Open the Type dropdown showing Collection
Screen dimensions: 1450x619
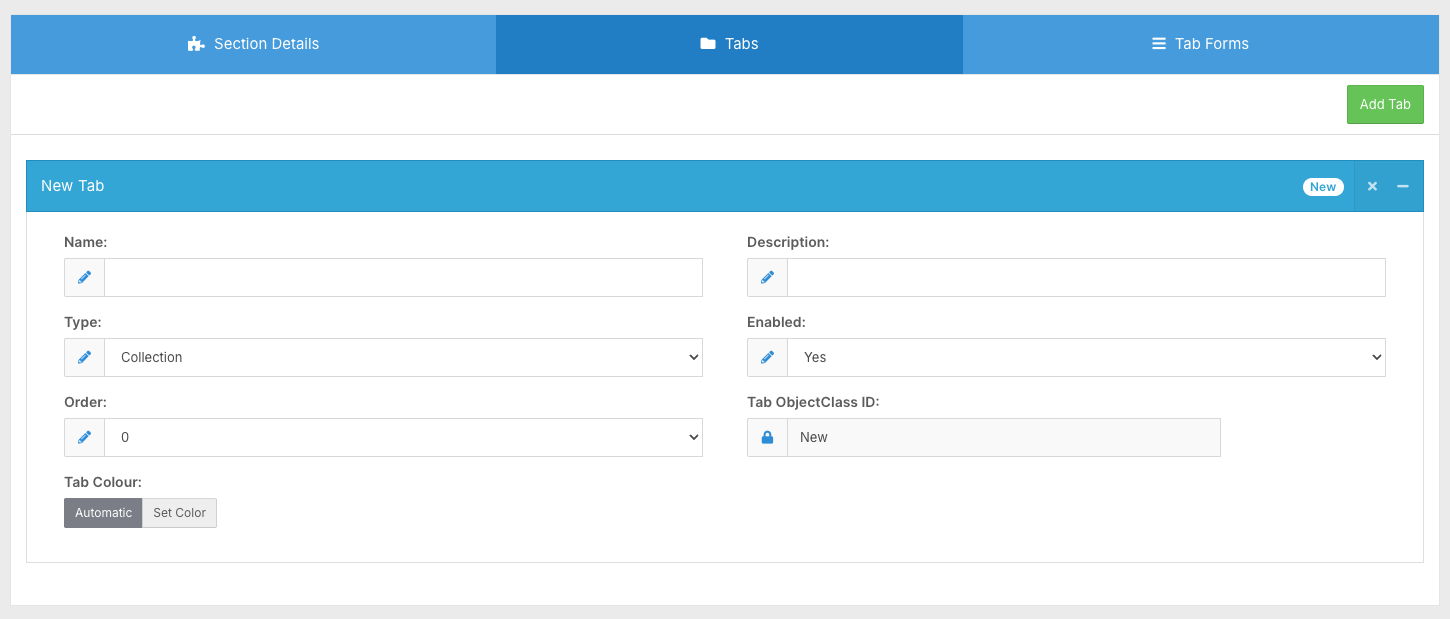point(403,357)
